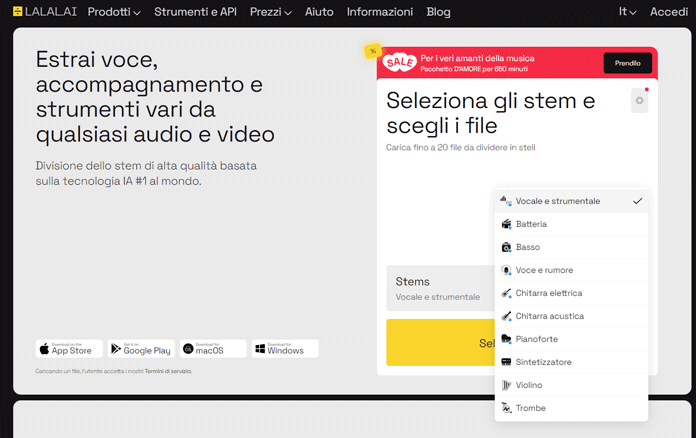Click the Trombe wind instrument icon

coord(506,408)
